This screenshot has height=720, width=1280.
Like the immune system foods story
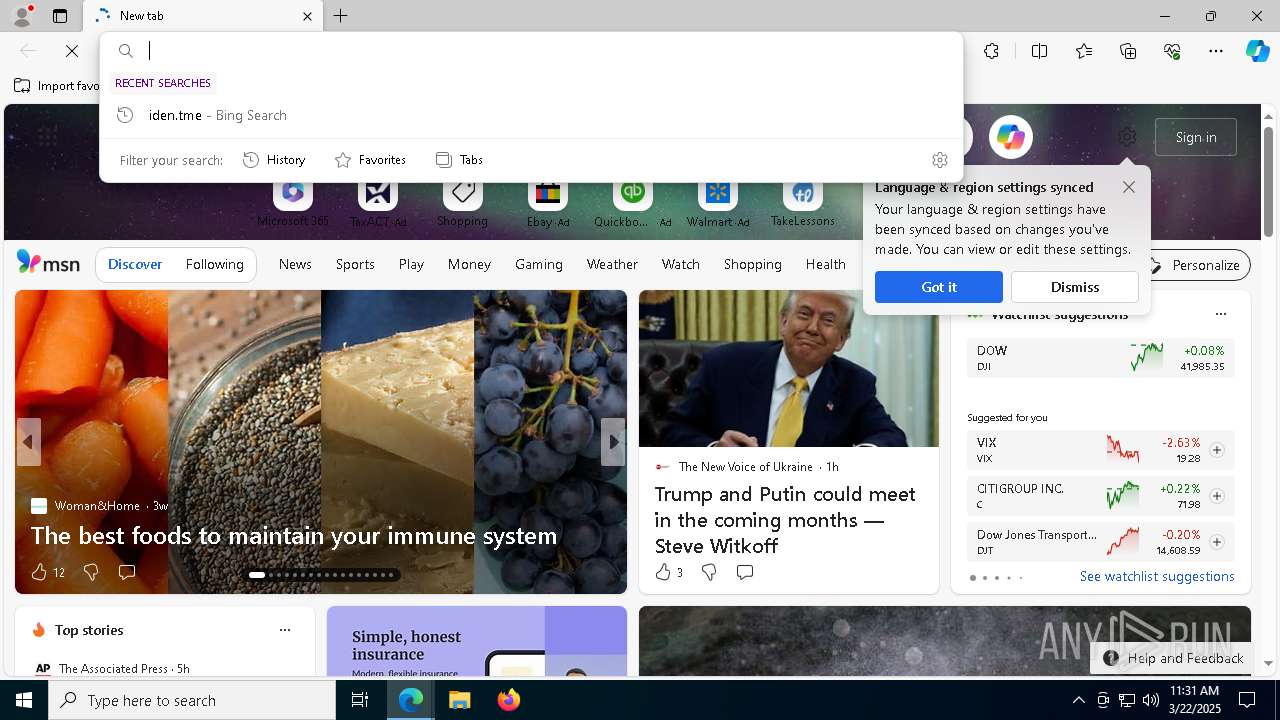pos(47,572)
